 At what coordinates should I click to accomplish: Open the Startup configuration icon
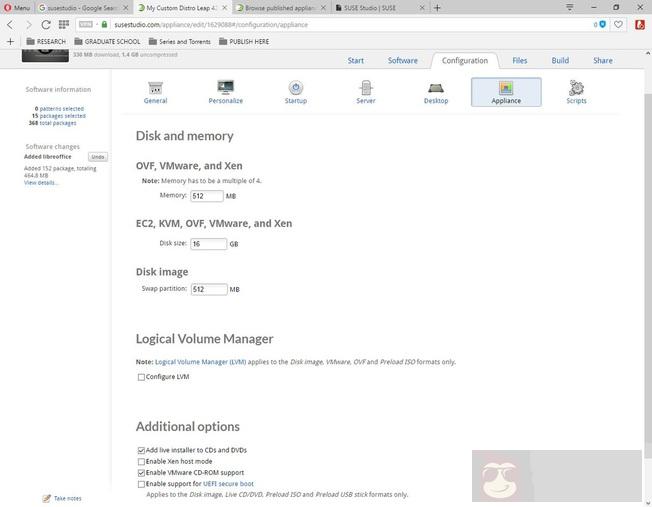pos(296,92)
